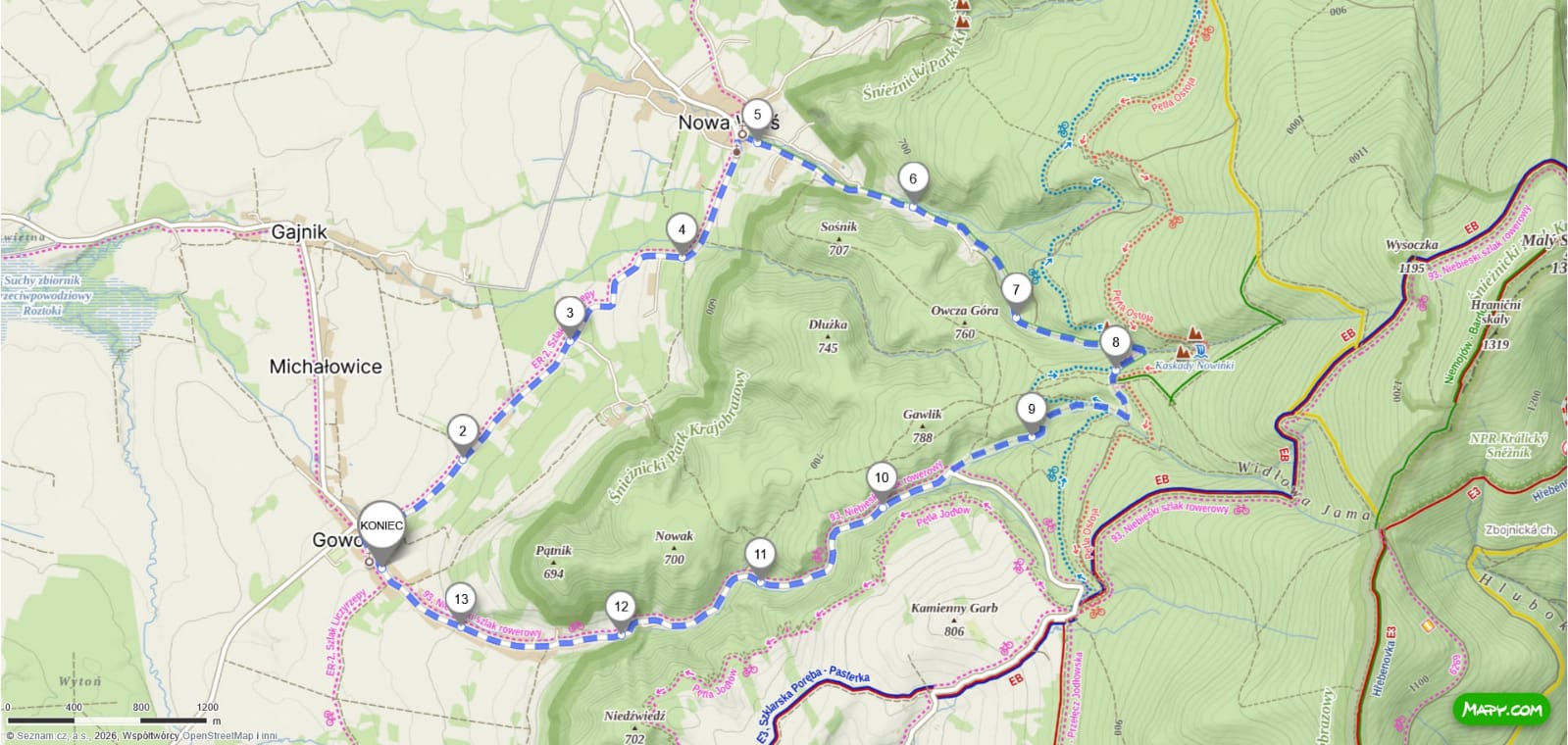Screen dimensions: 1568x745
Task: Click waypoint marker number 13
Action: tap(461, 600)
